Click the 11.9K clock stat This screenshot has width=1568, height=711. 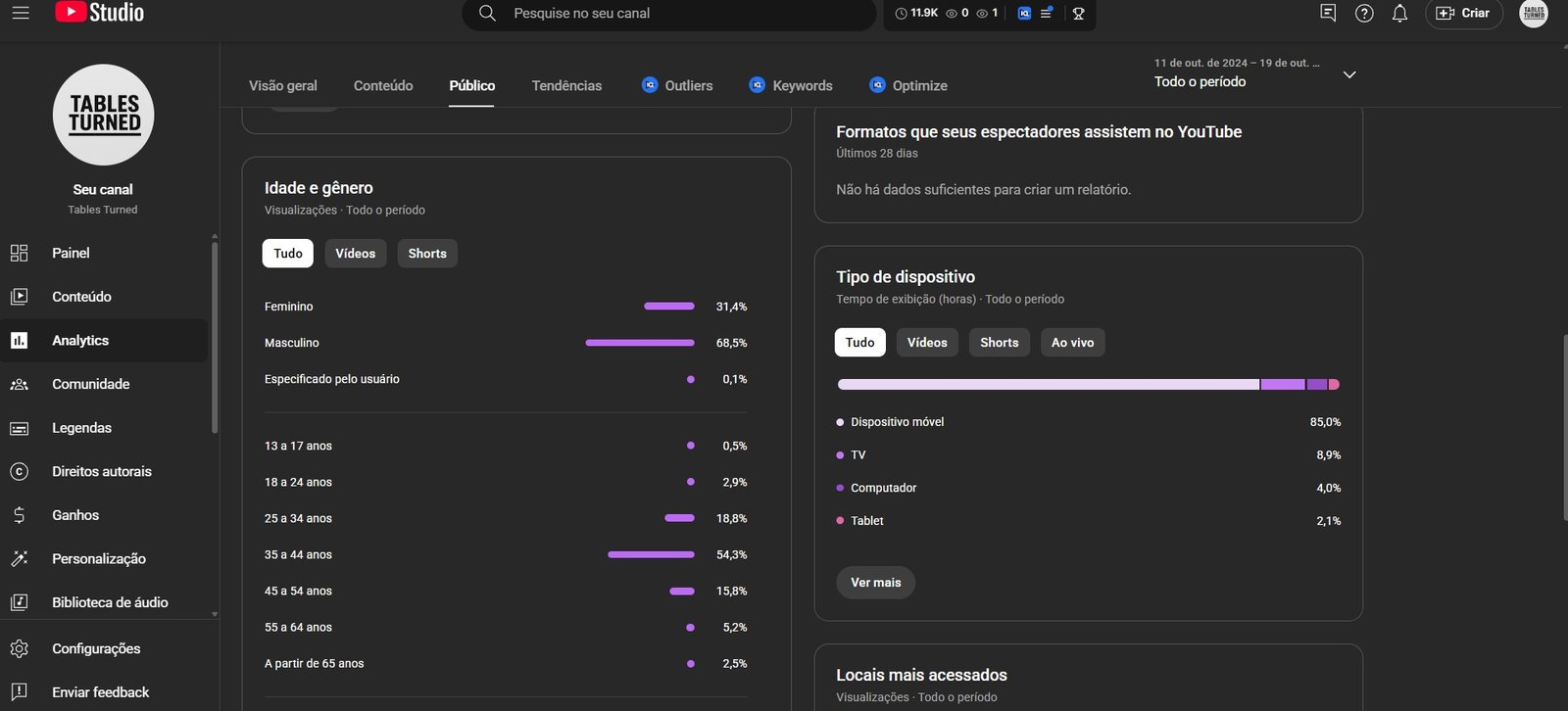click(916, 13)
